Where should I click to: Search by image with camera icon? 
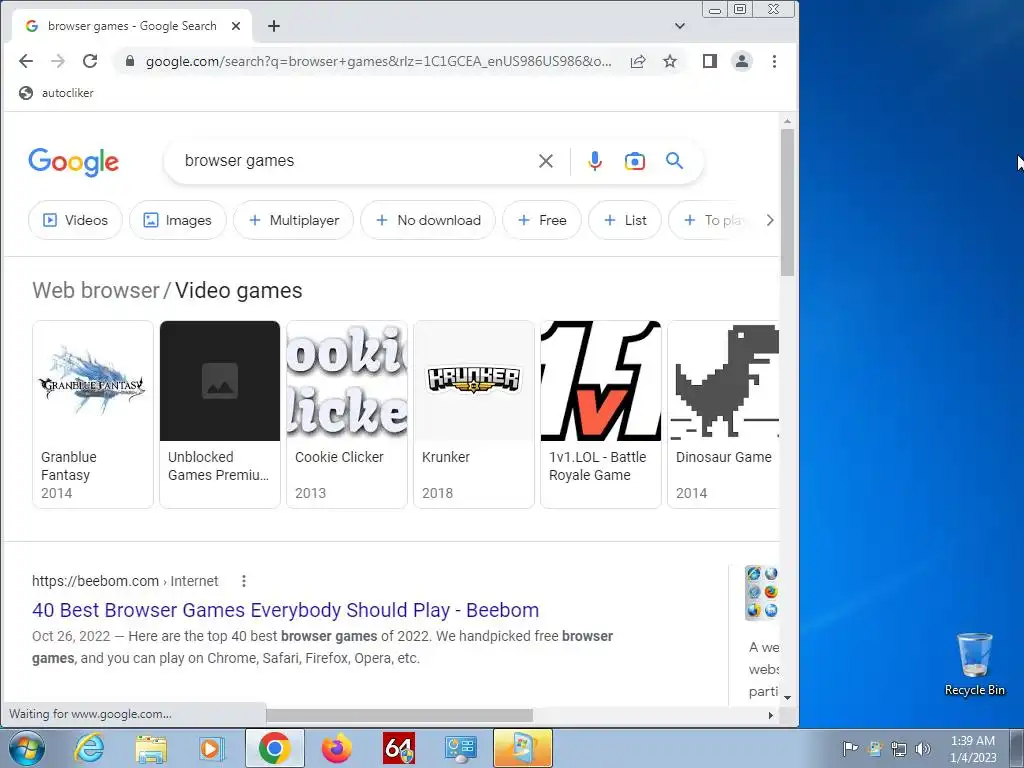pyautogui.click(x=635, y=161)
